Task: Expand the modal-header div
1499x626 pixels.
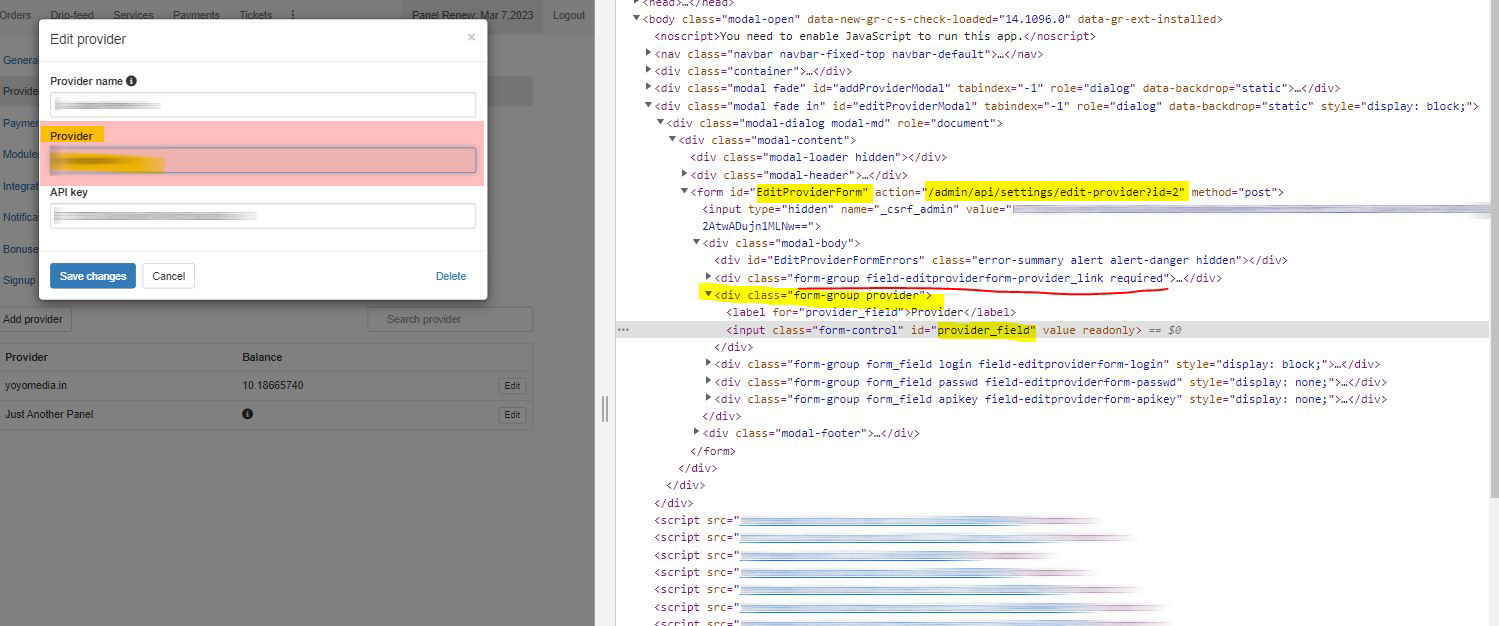Action: [685, 174]
